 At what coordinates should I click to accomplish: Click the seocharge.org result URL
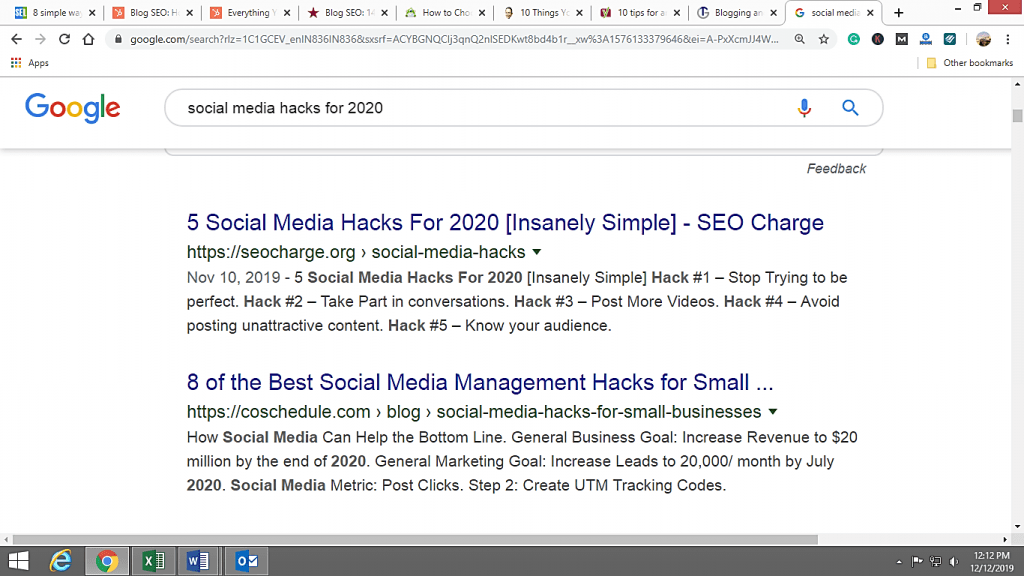click(x=356, y=252)
